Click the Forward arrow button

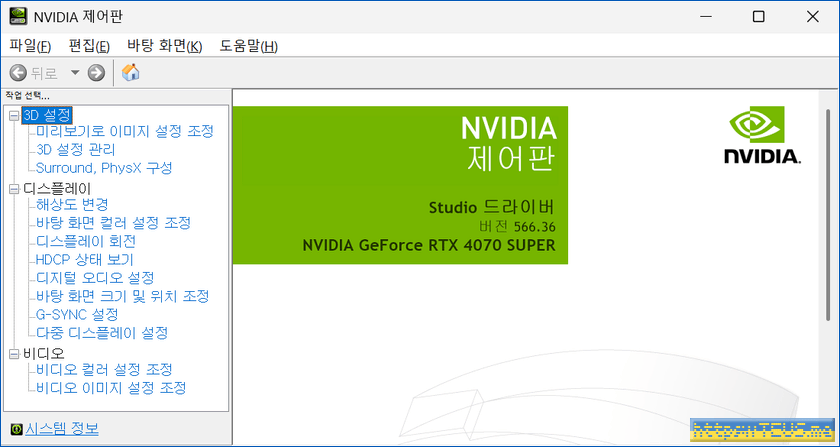96,72
